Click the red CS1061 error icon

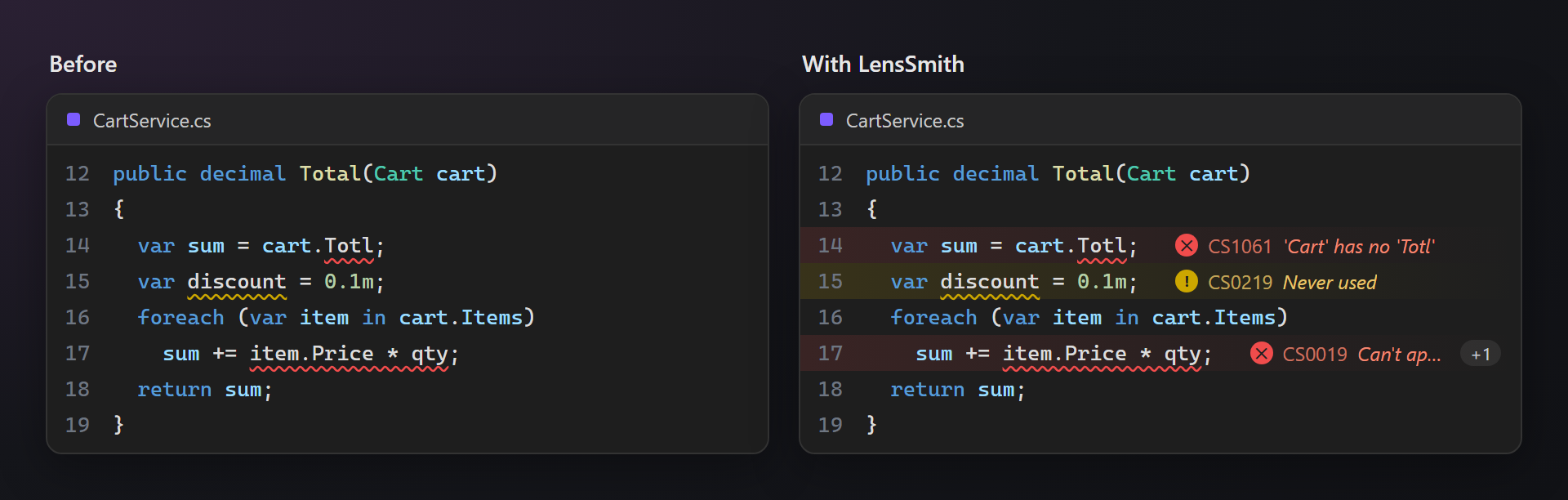[x=1186, y=246]
